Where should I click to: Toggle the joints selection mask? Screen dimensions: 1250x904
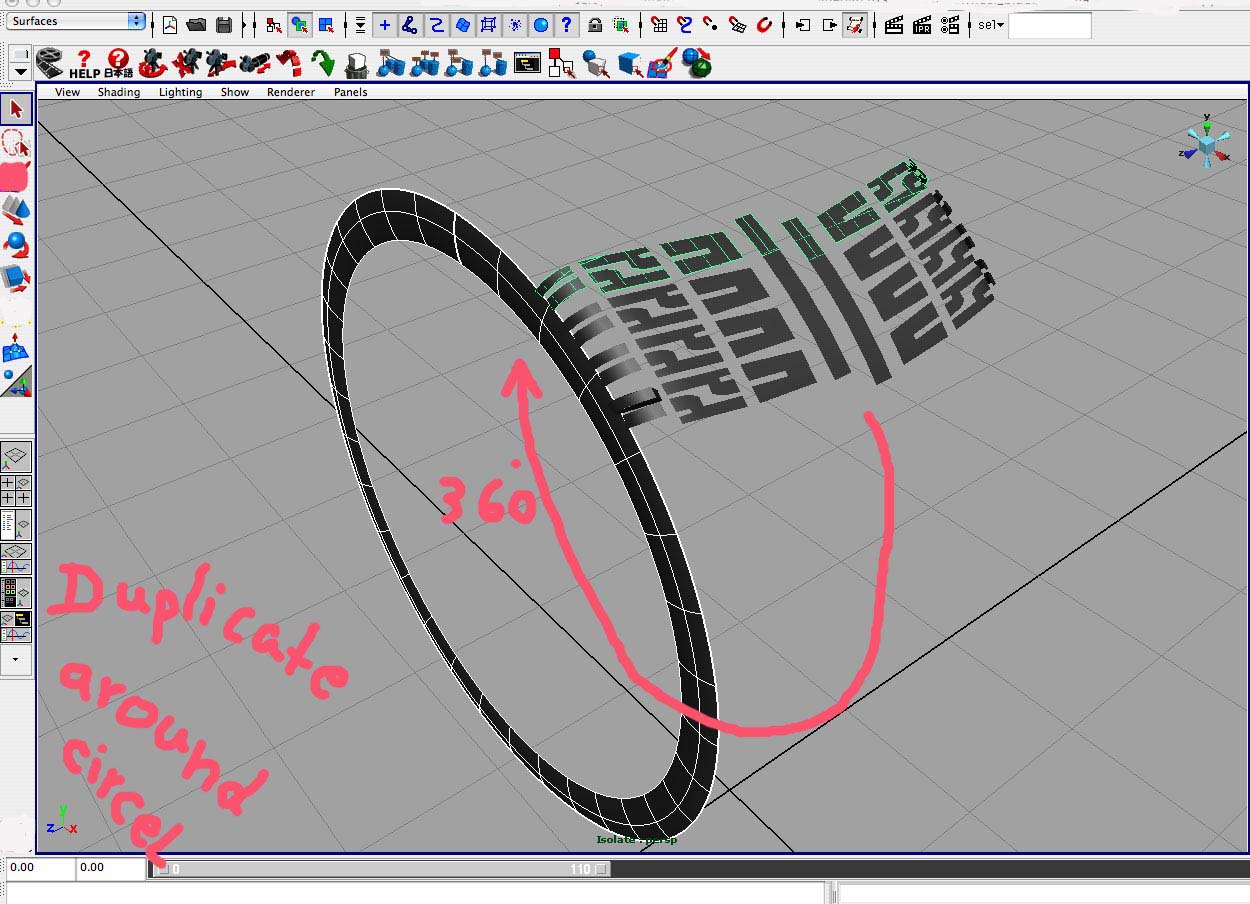(410, 25)
